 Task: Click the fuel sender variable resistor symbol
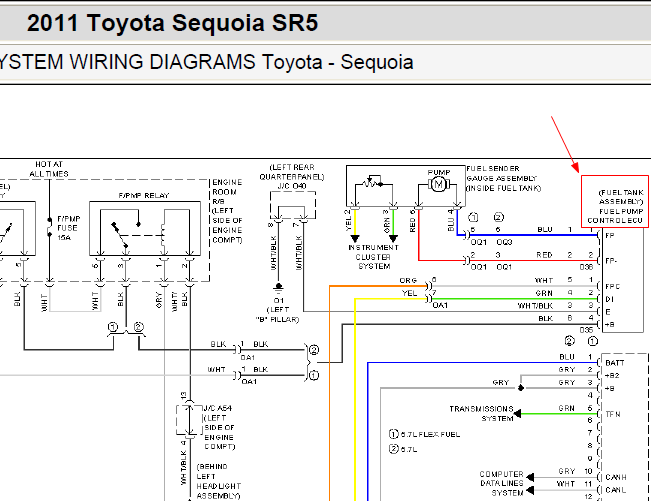pos(372,182)
